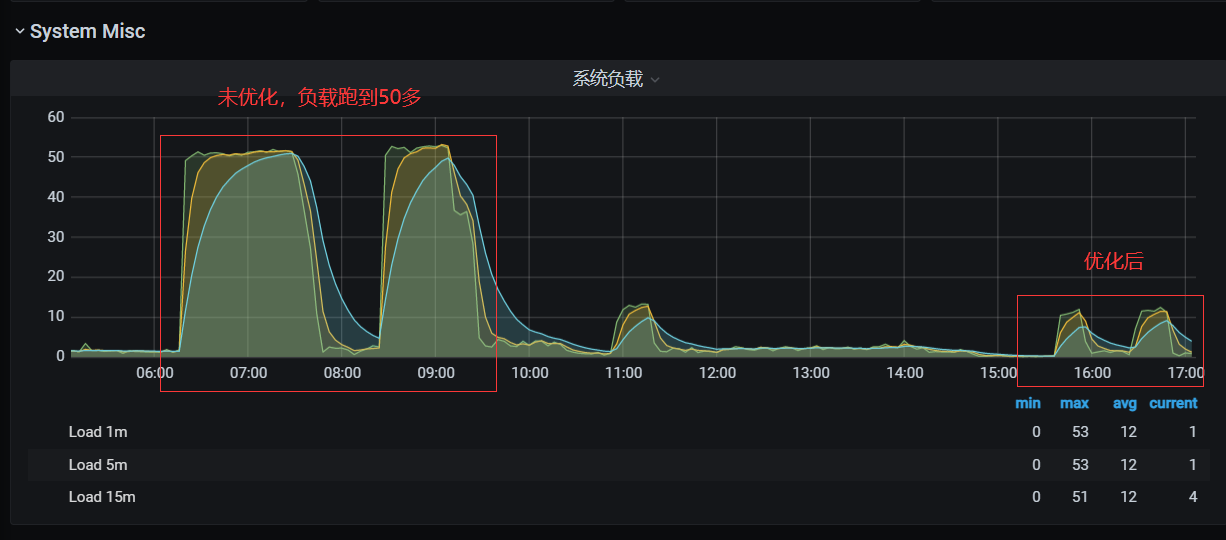Image resolution: width=1226 pixels, height=540 pixels.
Task: Collapse the System Misc row chevron
Action: (x=20, y=32)
